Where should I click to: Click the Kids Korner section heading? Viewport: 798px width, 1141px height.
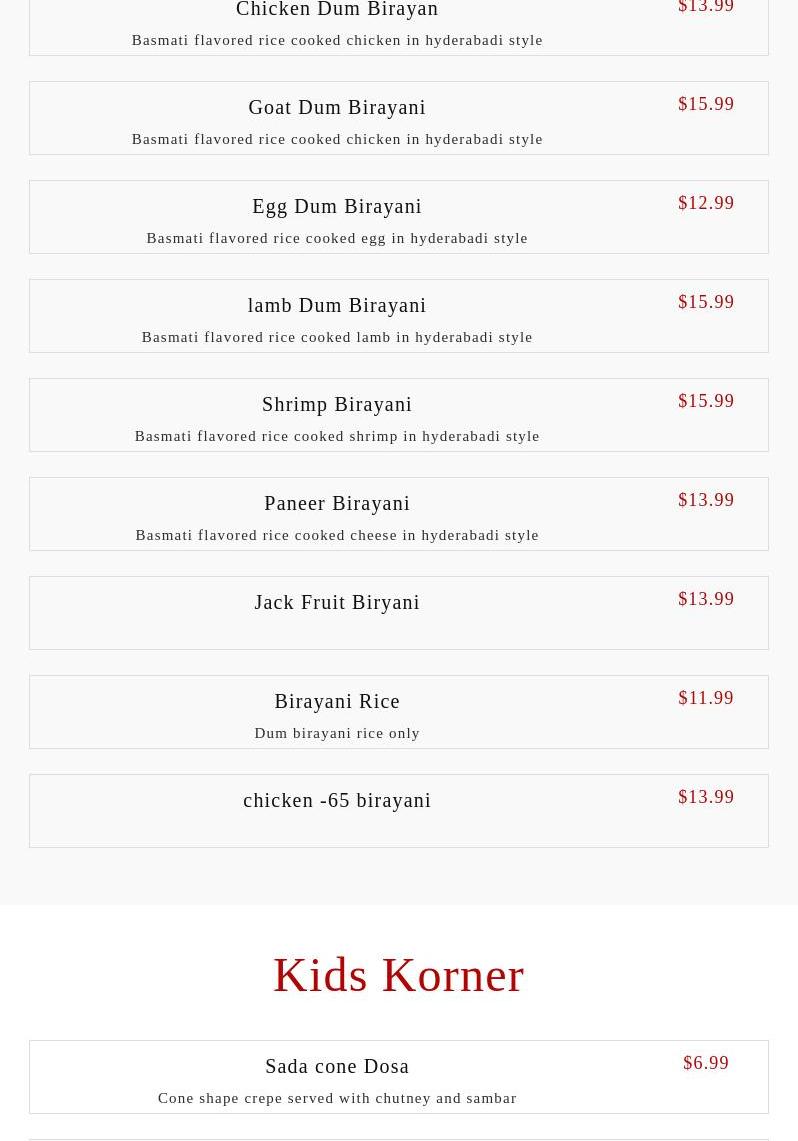[x=398, y=975]
